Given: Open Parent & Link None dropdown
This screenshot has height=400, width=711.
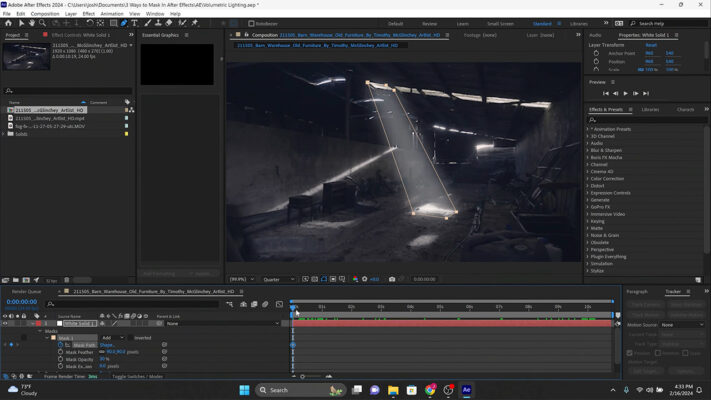Looking at the screenshot, I should tap(222, 323).
